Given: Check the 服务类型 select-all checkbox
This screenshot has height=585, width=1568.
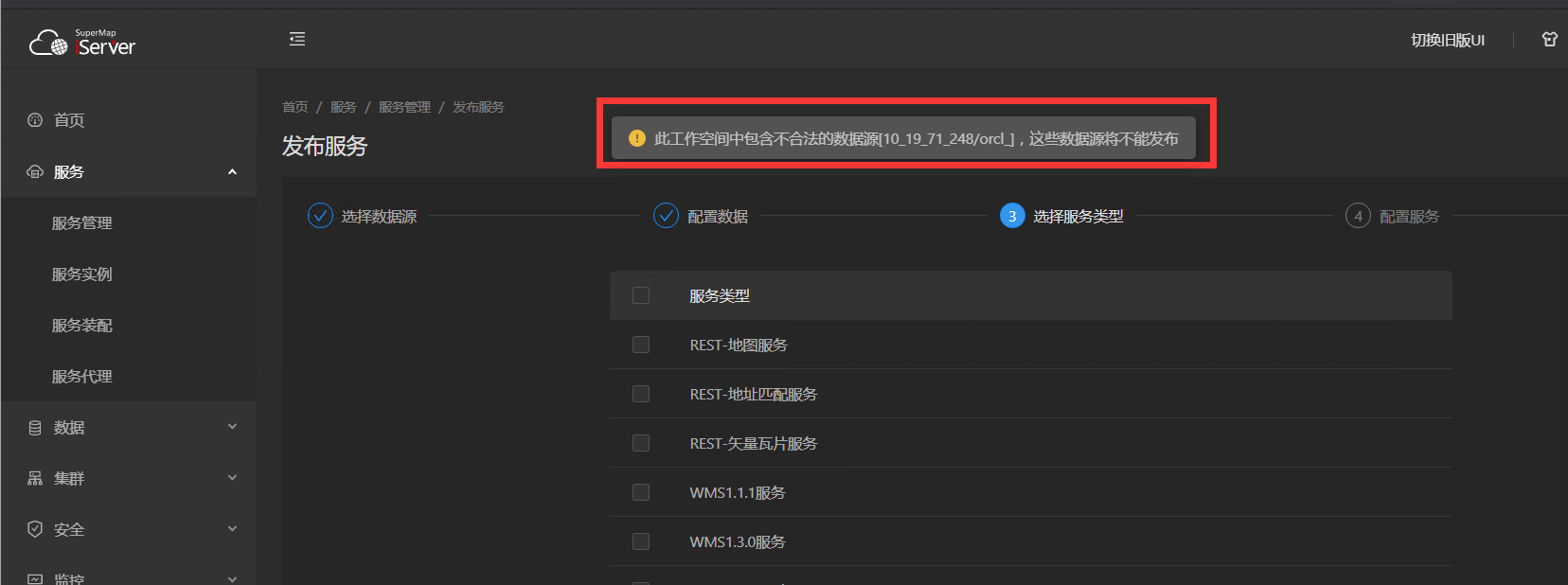Looking at the screenshot, I should click(641, 295).
